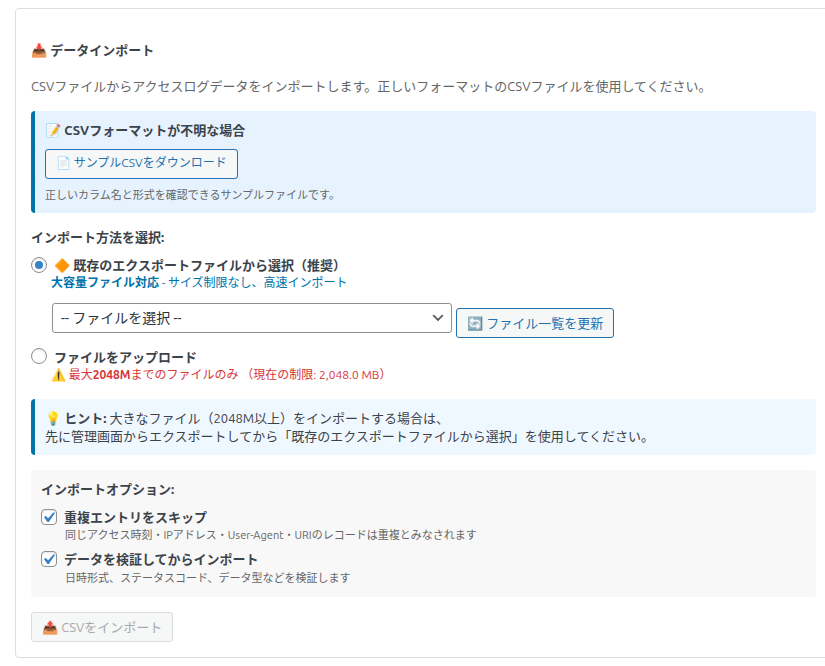Image resolution: width=825 pixels, height=666 pixels.
Task: Download the sample CSV file
Action: (x=142, y=164)
